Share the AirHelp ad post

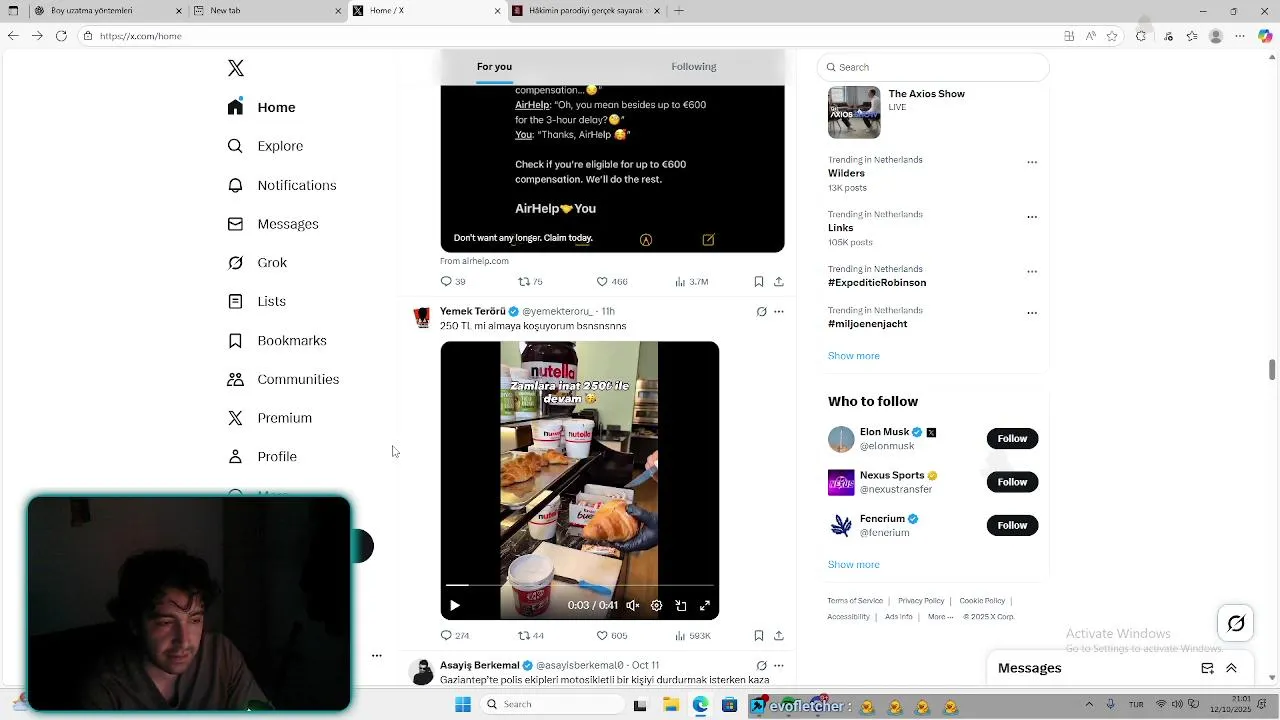(779, 282)
